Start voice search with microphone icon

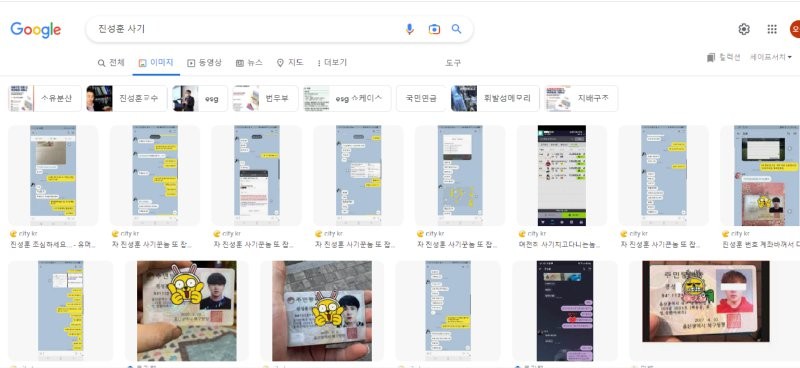coord(410,29)
